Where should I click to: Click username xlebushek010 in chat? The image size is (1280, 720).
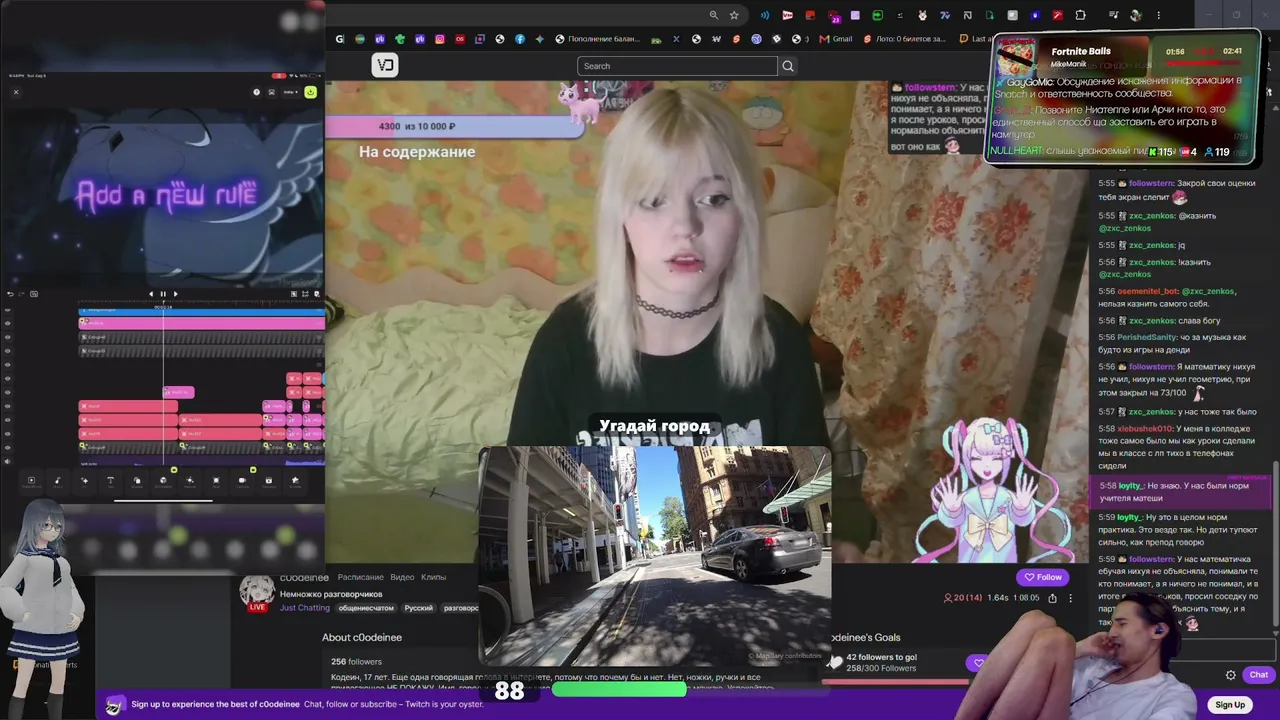(1145, 429)
